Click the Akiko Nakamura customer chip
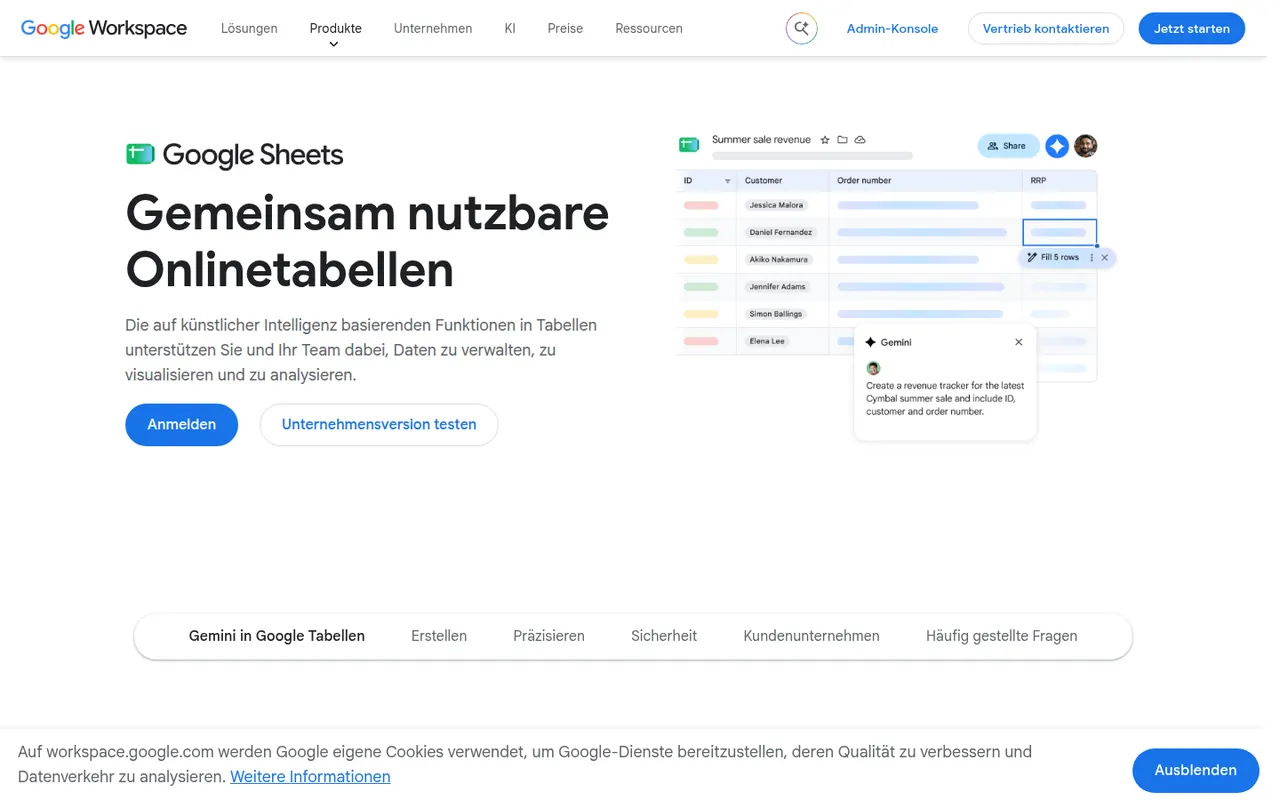The height and width of the screenshot is (800, 1280). pos(778,259)
